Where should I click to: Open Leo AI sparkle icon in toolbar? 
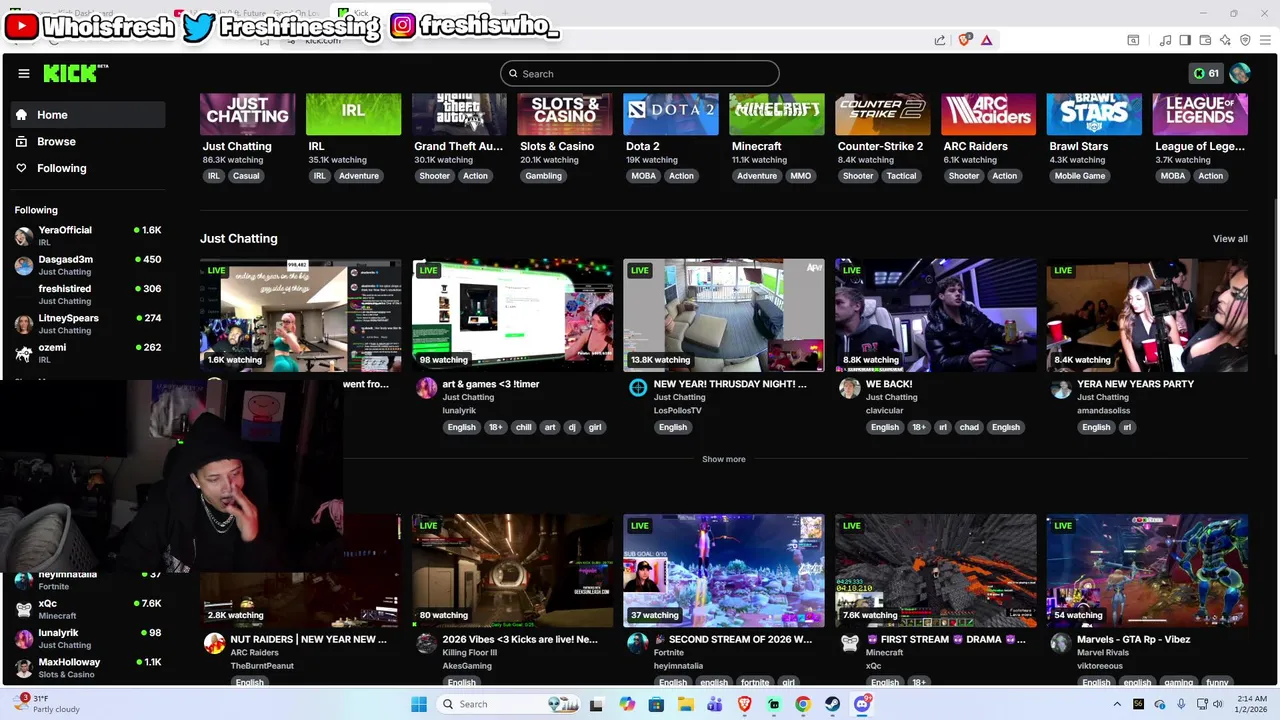point(1225,40)
